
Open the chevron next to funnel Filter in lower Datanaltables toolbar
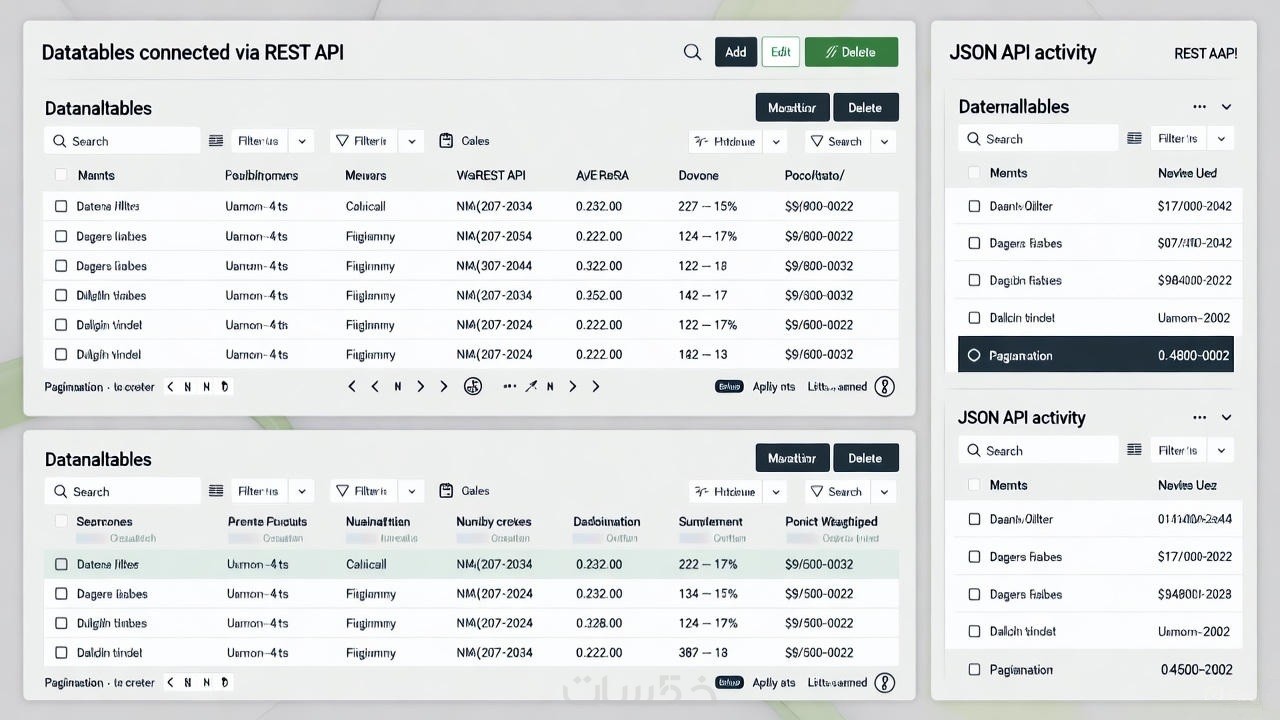411,491
